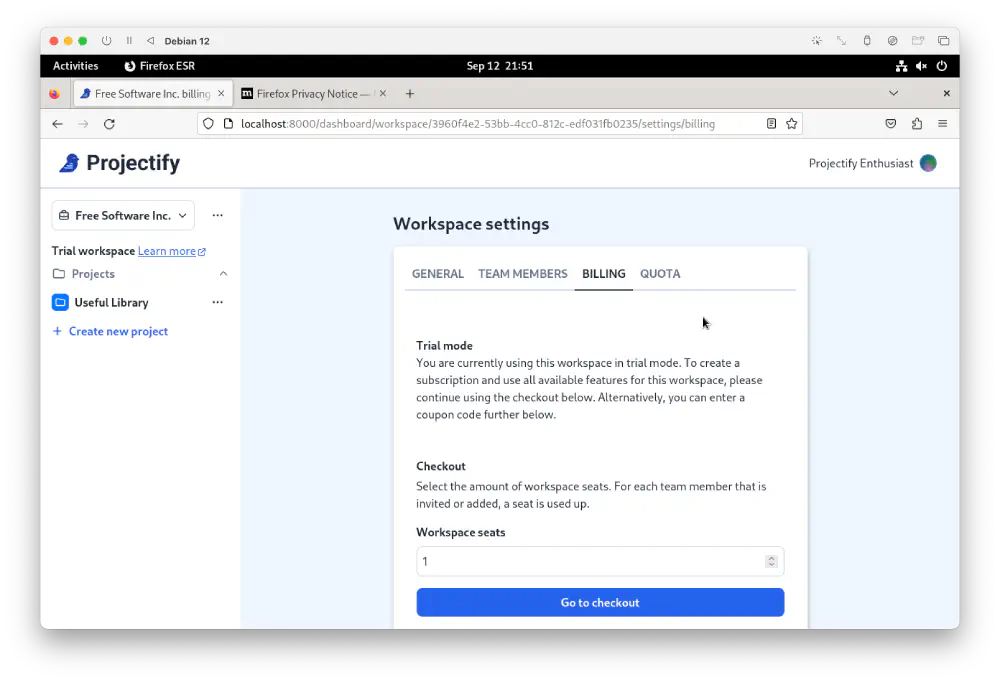Open the ellipsis menu for Useful Library

point(217,302)
